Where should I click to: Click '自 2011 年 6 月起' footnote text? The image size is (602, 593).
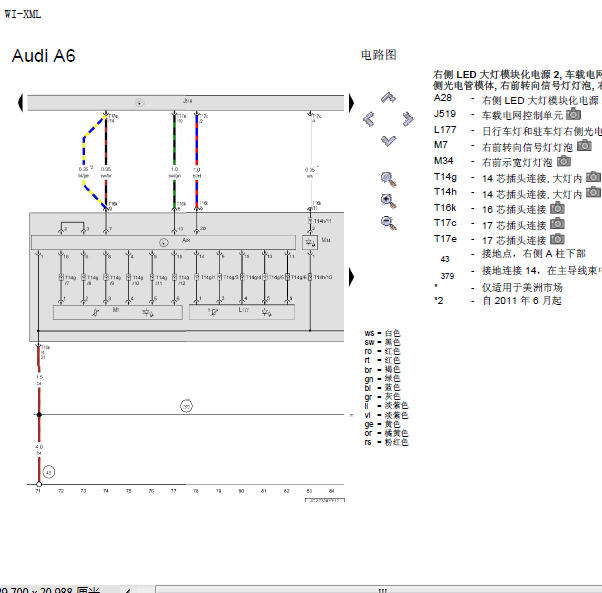click(x=522, y=301)
